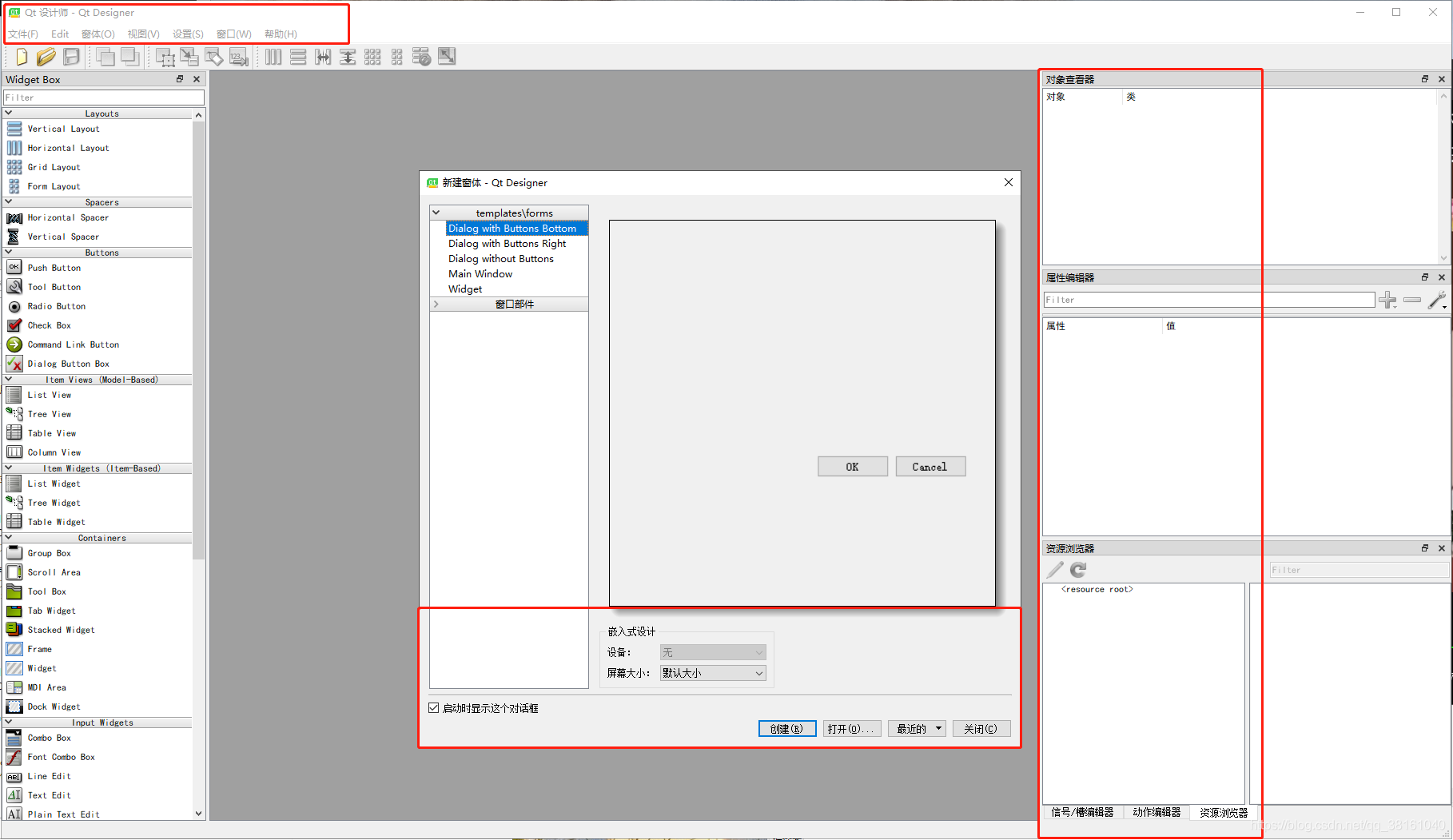Click the remove property minus icon

point(1412,301)
